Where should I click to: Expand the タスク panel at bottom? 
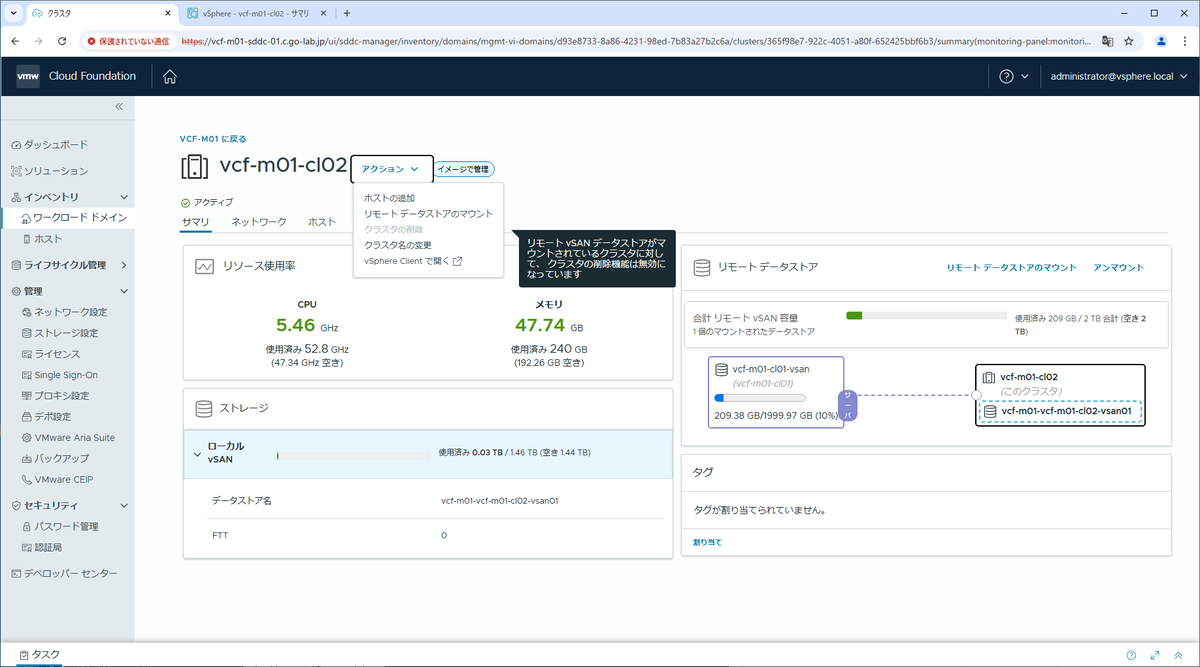40,655
